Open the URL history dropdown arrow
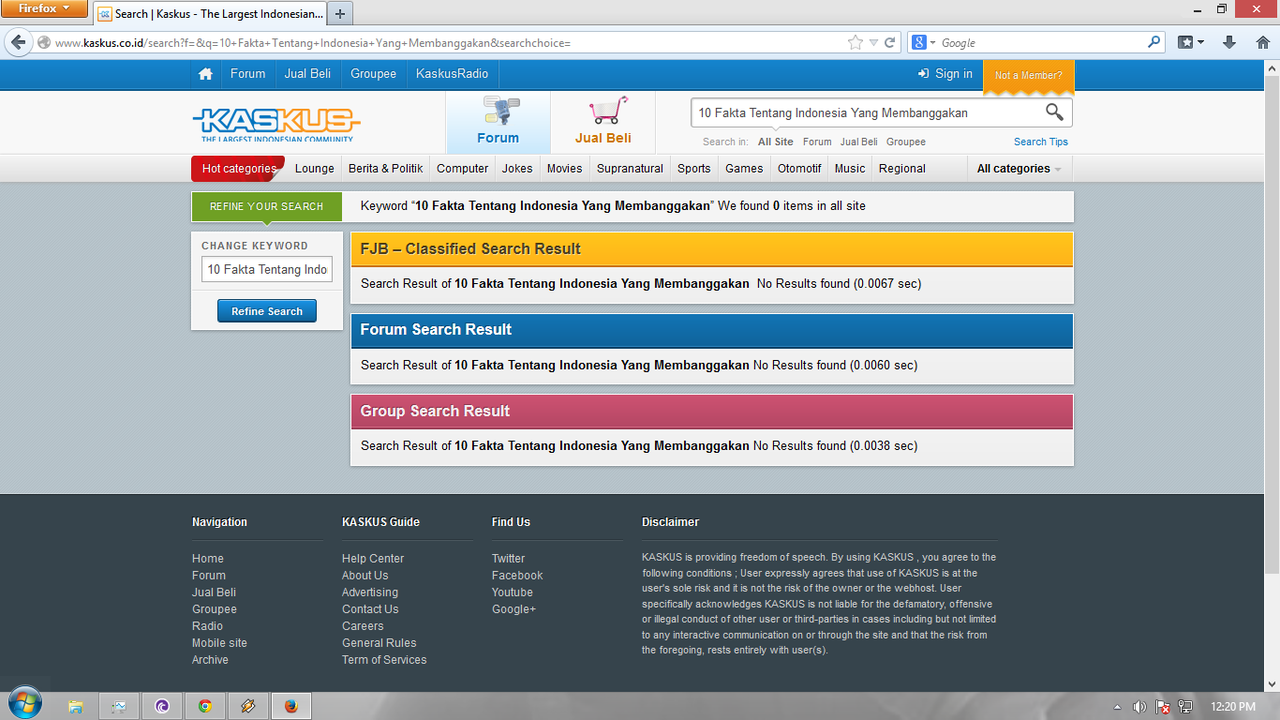1280x720 pixels. pyautogui.click(x=873, y=43)
